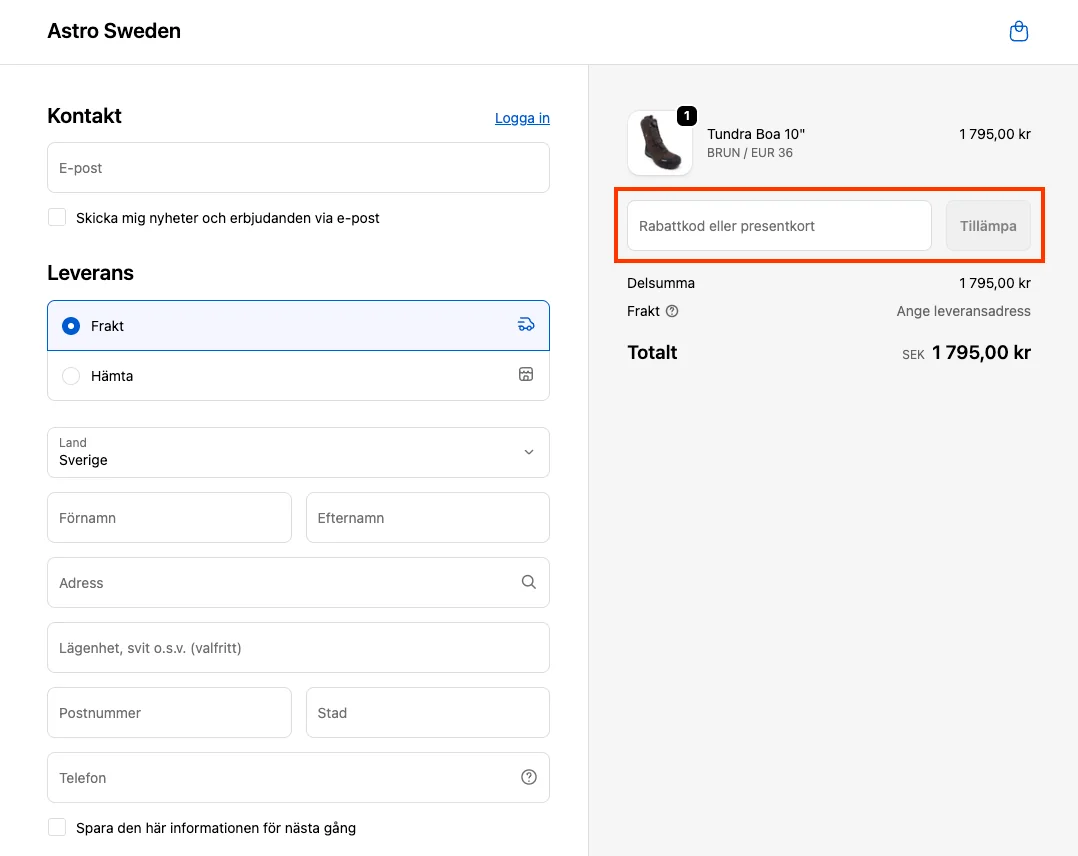Click into the E-post input field
This screenshot has width=1078, height=856.
(298, 168)
